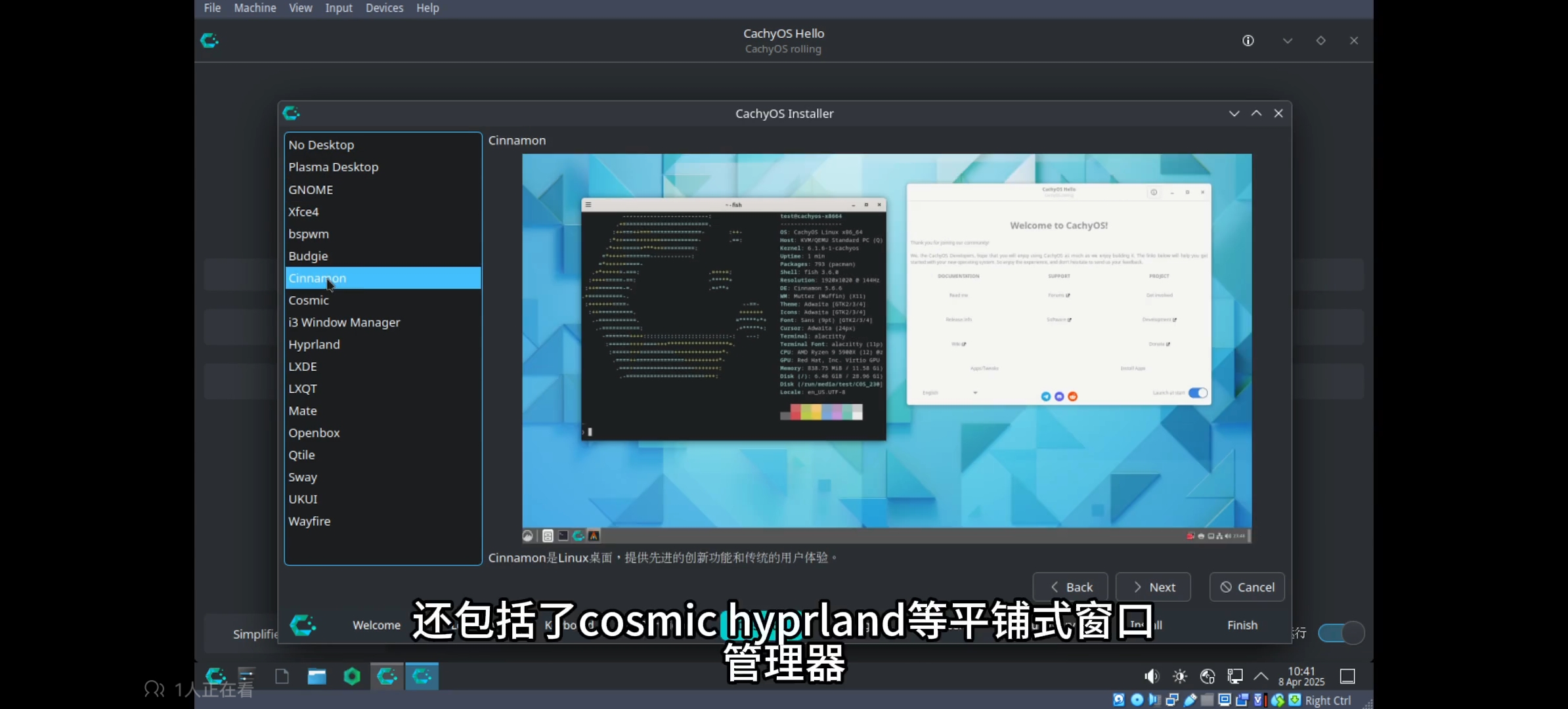Select LXQT desktop entry
The image size is (1568, 709).
click(383, 389)
